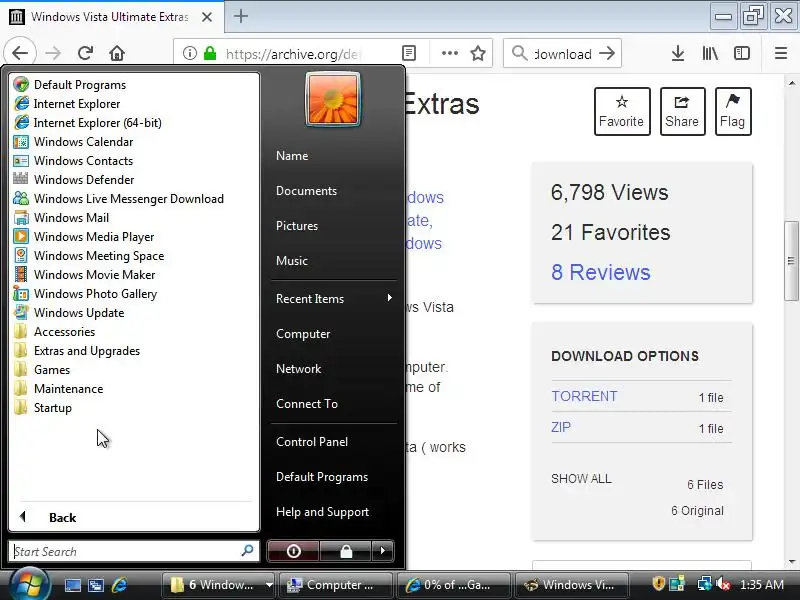
Task: Expand Extras and Upgrades folder
Action: coord(77,351)
